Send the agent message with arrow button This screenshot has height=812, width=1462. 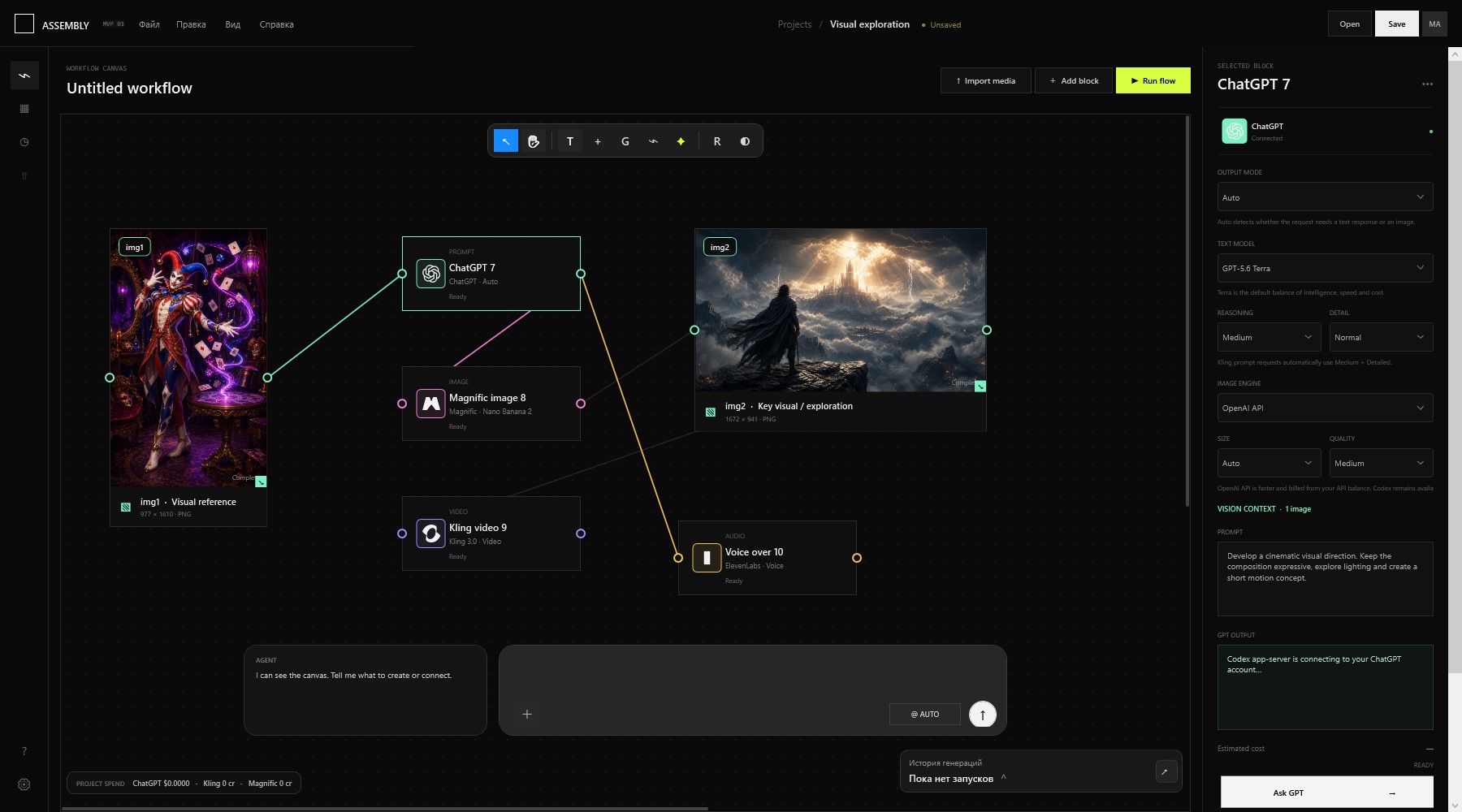coord(982,715)
